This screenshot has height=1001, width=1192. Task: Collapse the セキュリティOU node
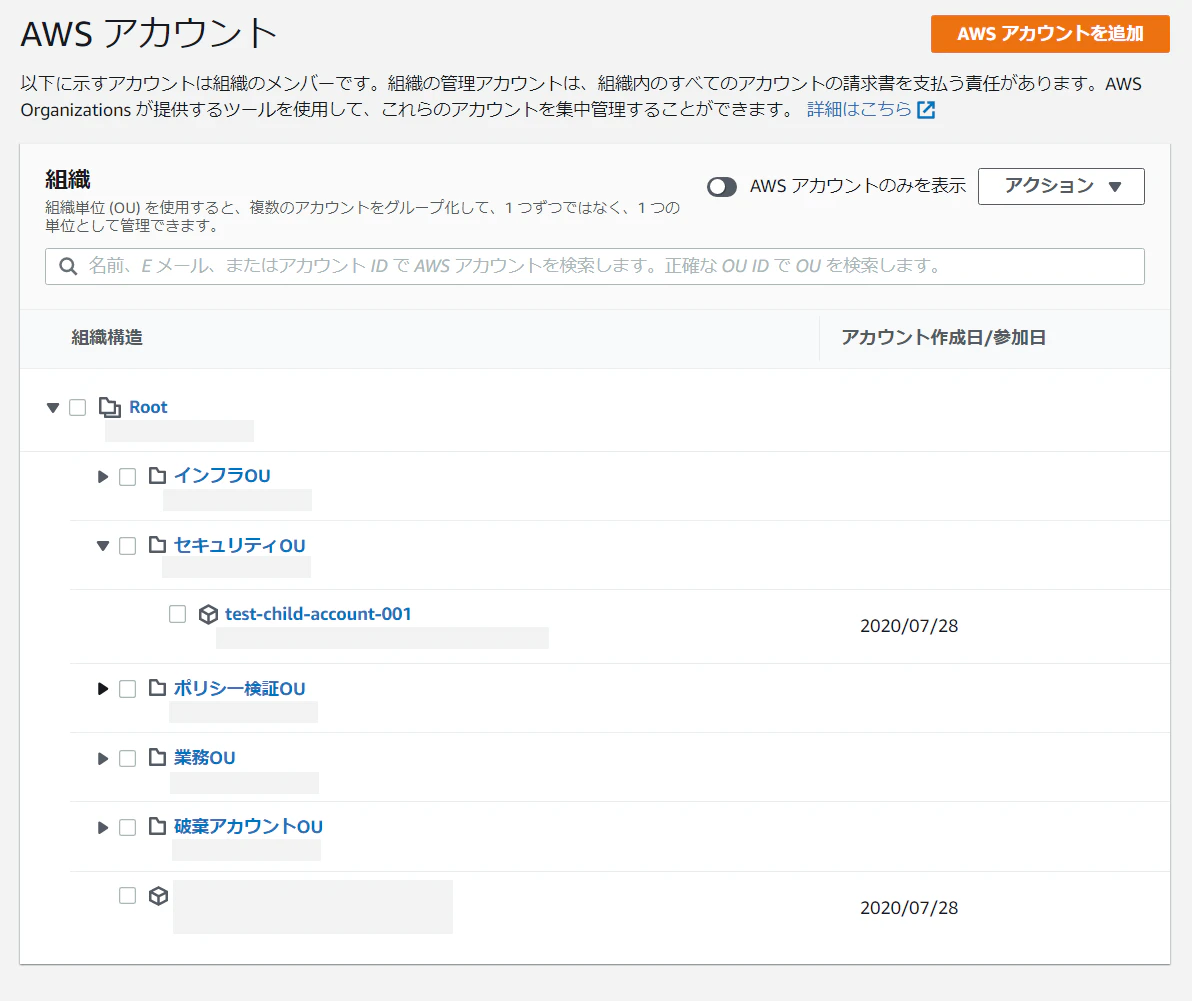[103, 546]
